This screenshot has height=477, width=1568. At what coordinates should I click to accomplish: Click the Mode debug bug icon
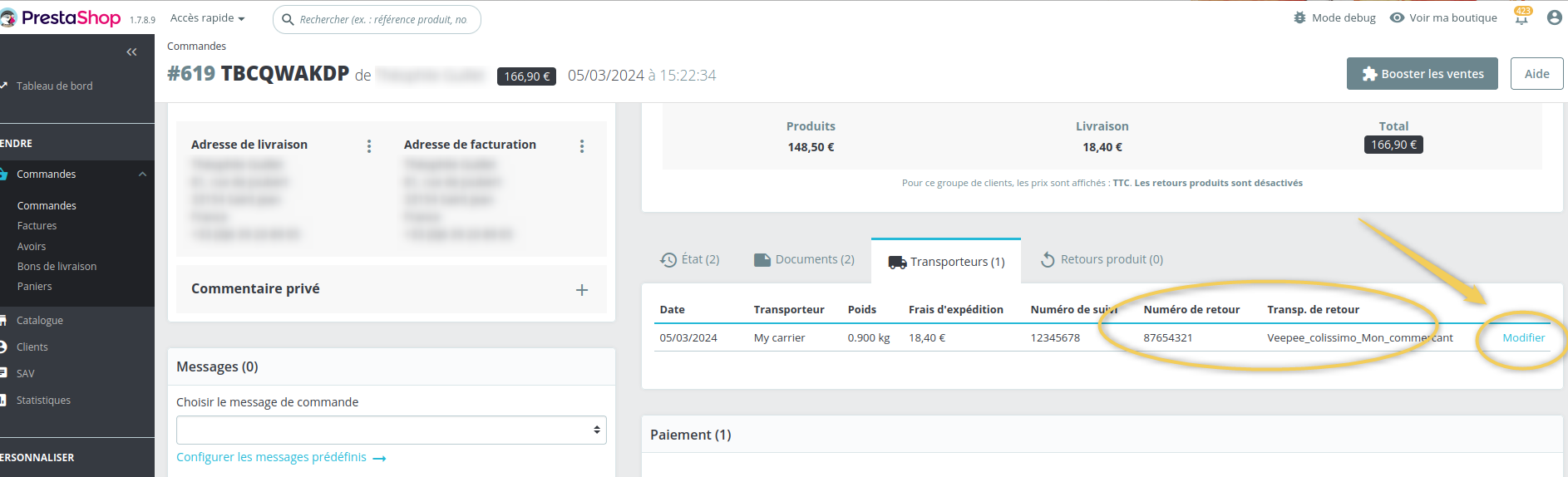(1299, 17)
